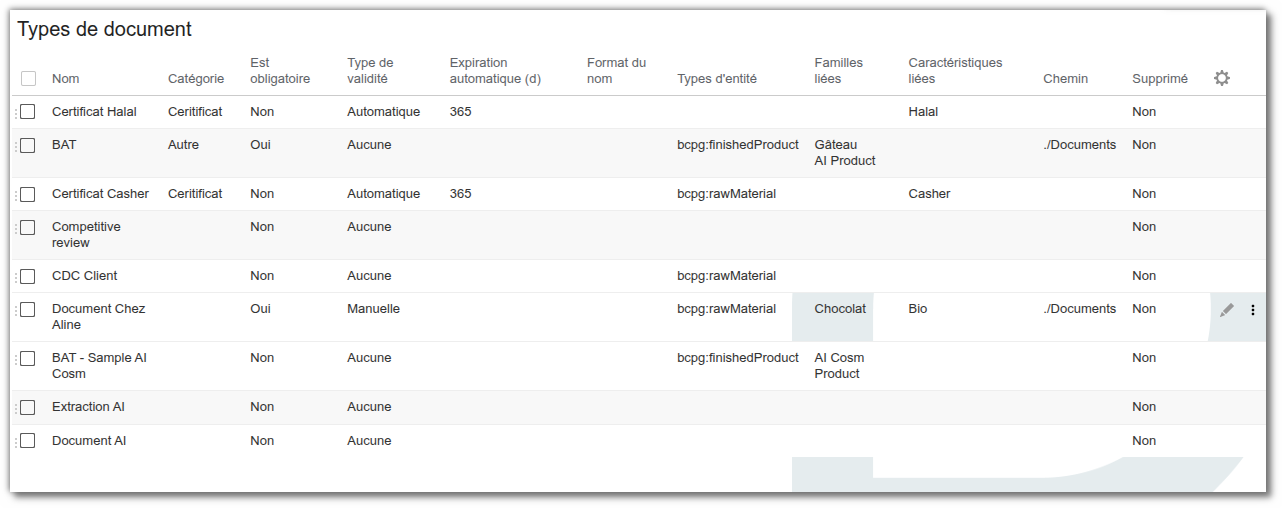Sort by the Nom column header
Image resolution: width=1282 pixels, height=508 pixels.
pos(66,78)
